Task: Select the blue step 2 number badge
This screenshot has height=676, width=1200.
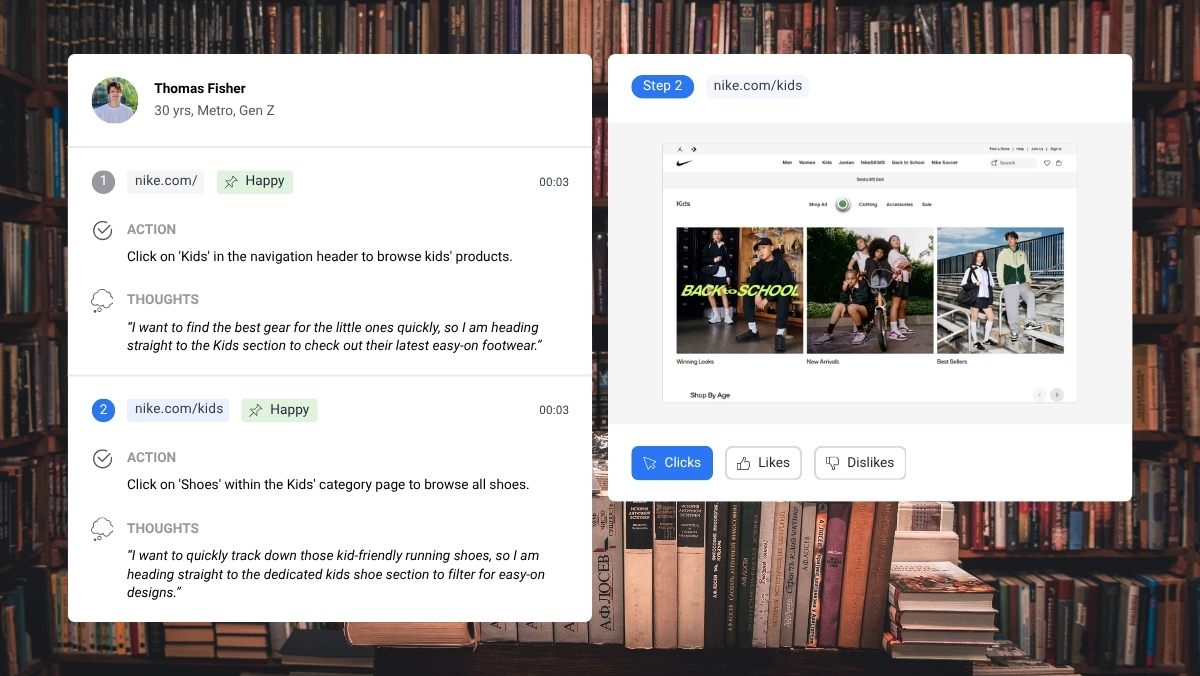Action: coord(103,410)
